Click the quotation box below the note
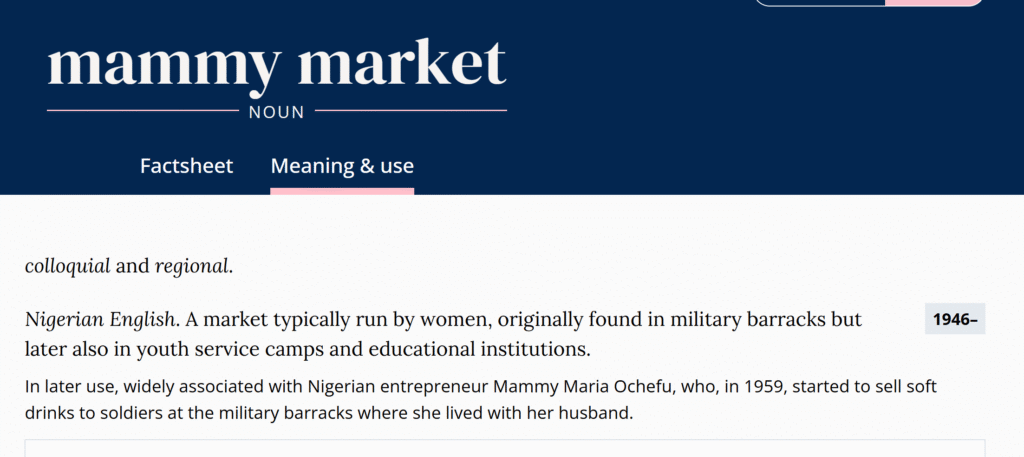 click(505, 448)
